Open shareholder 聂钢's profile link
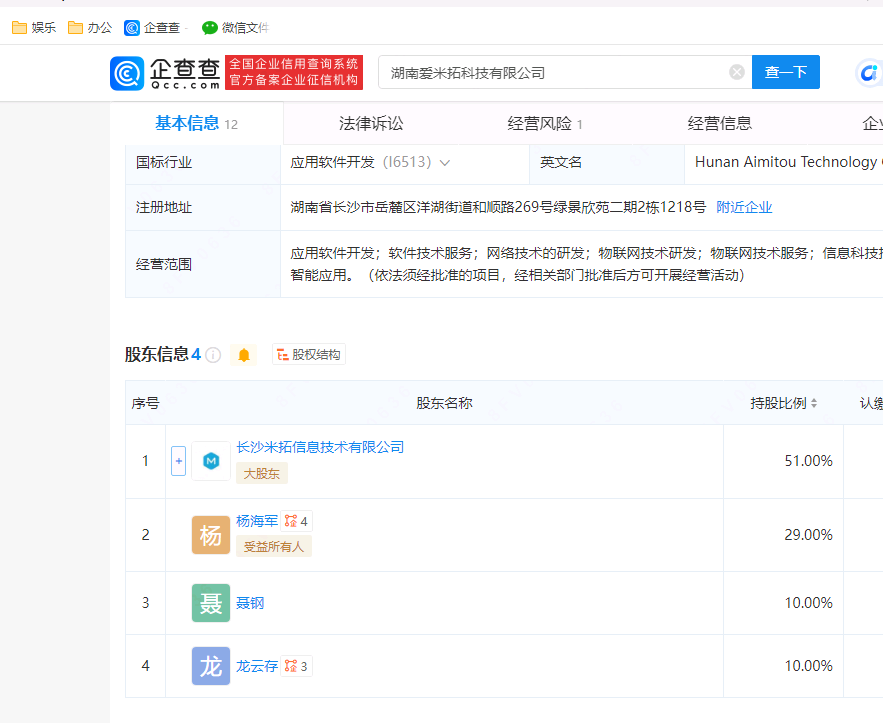Screen dimensions: 883x723 tap(250, 603)
